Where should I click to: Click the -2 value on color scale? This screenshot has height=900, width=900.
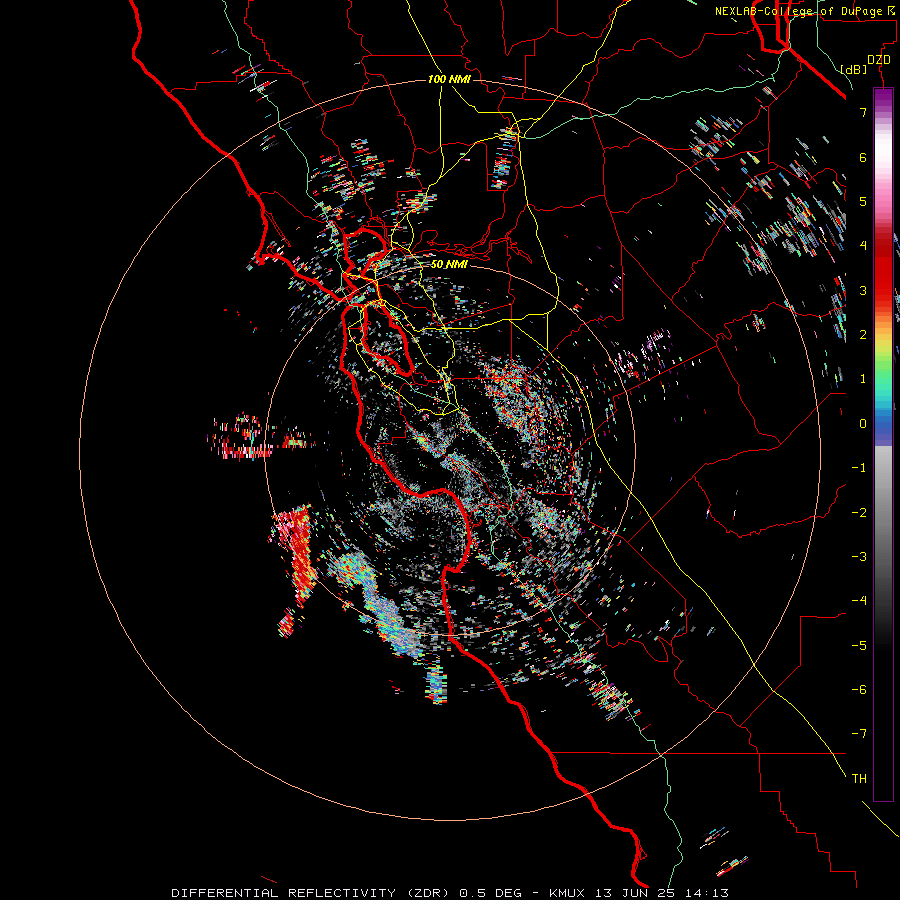click(x=859, y=512)
